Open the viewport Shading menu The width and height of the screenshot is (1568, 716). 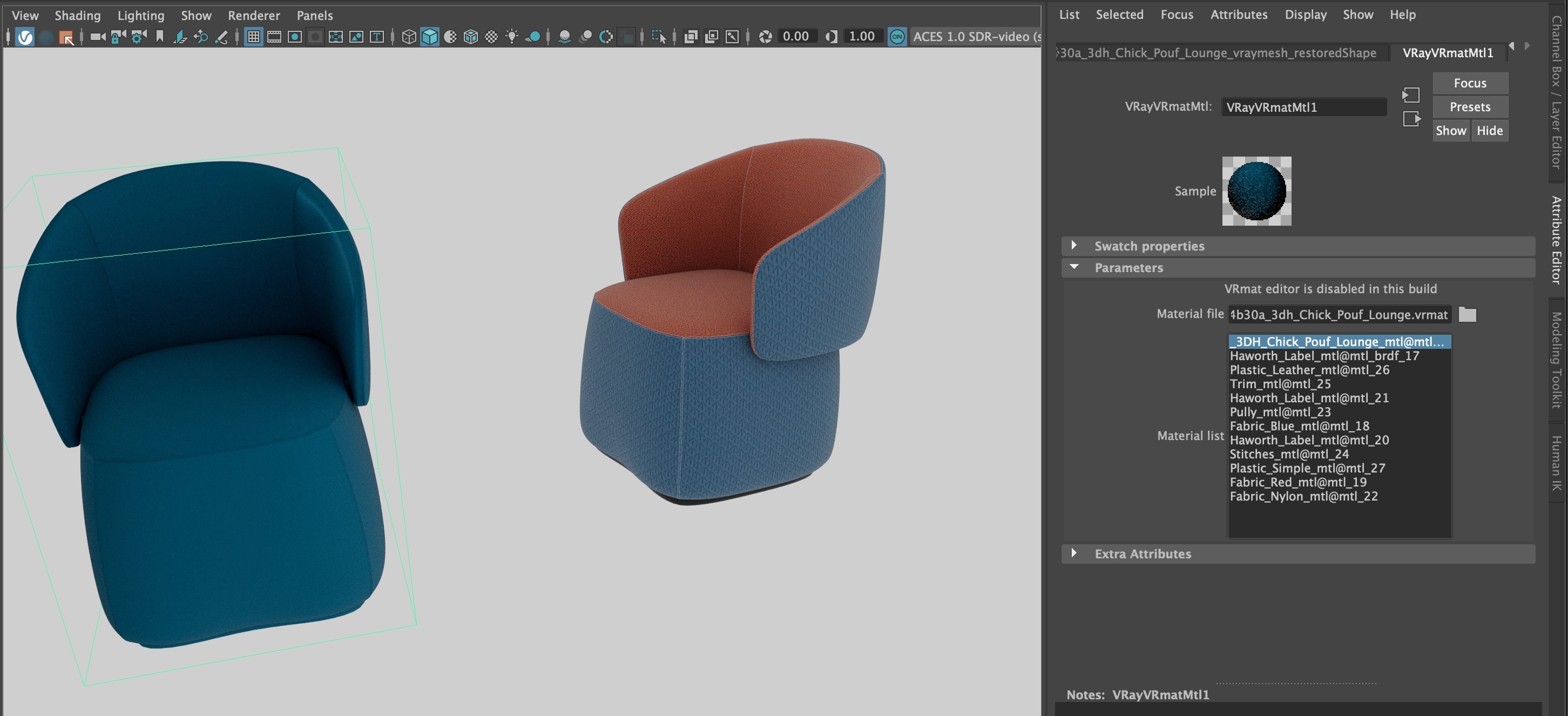point(77,15)
